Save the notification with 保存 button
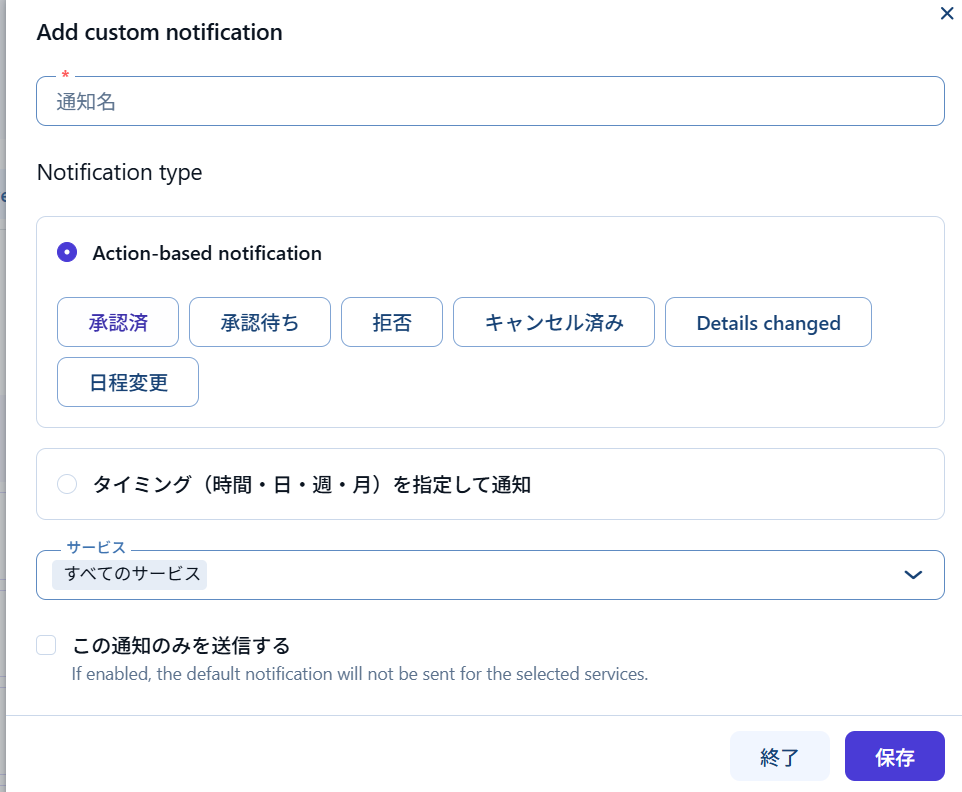The width and height of the screenshot is (962, 792). pos(894,756)
